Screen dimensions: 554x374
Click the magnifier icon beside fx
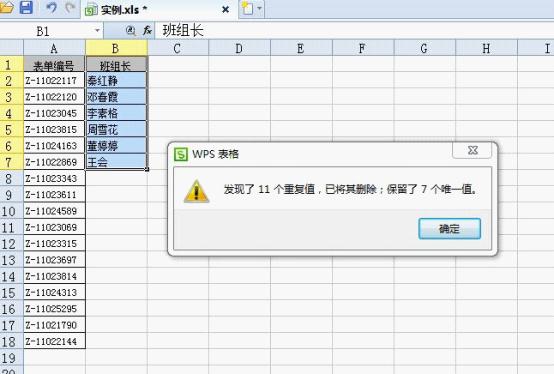tap(130, 31)
